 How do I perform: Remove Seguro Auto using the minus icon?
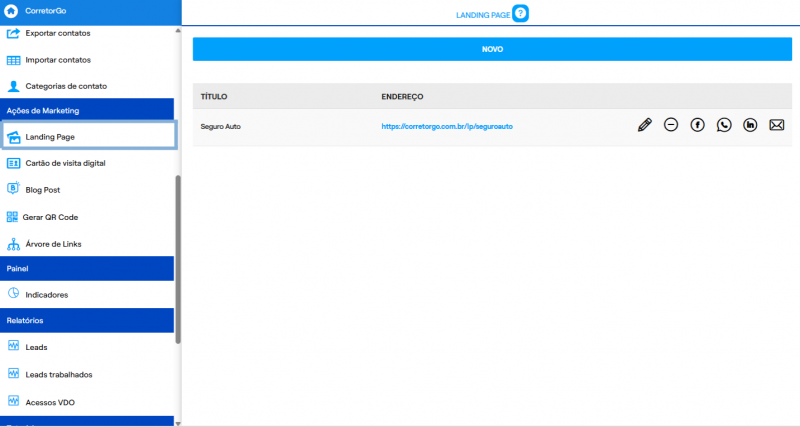(x=671, y=124)
